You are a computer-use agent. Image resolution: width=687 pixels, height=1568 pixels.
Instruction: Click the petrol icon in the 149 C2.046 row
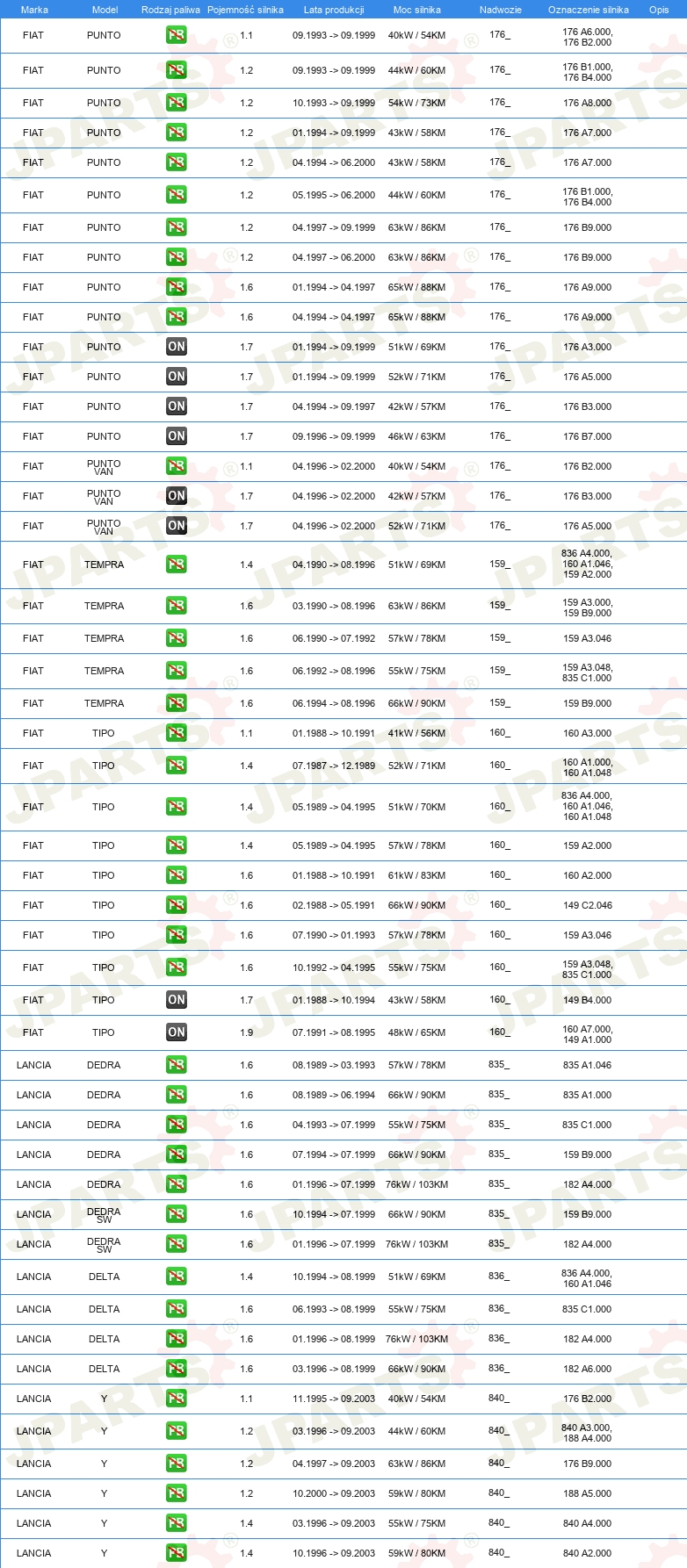tap(177, 905)
